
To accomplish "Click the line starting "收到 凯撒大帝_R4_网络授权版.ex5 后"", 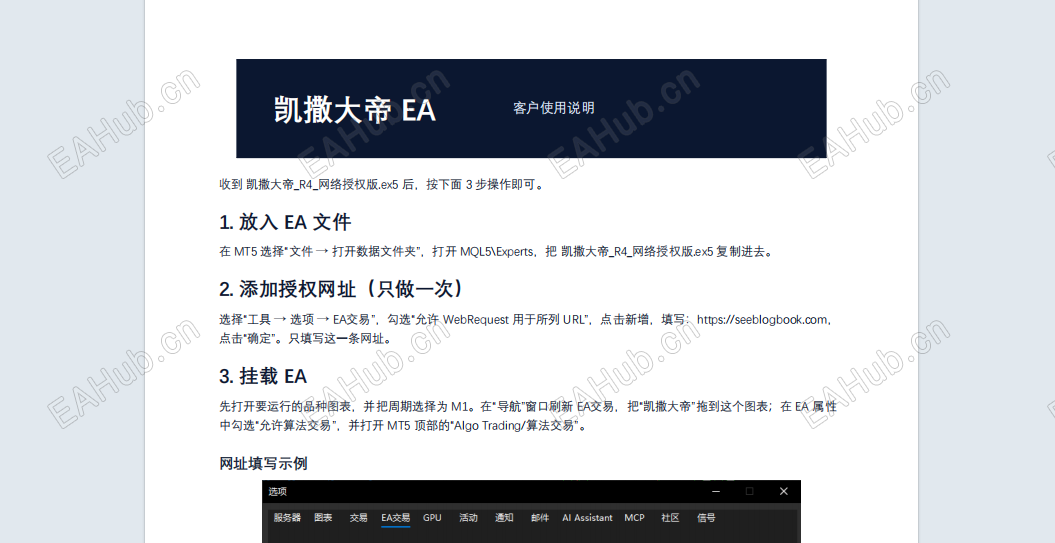I will point(381,184).
